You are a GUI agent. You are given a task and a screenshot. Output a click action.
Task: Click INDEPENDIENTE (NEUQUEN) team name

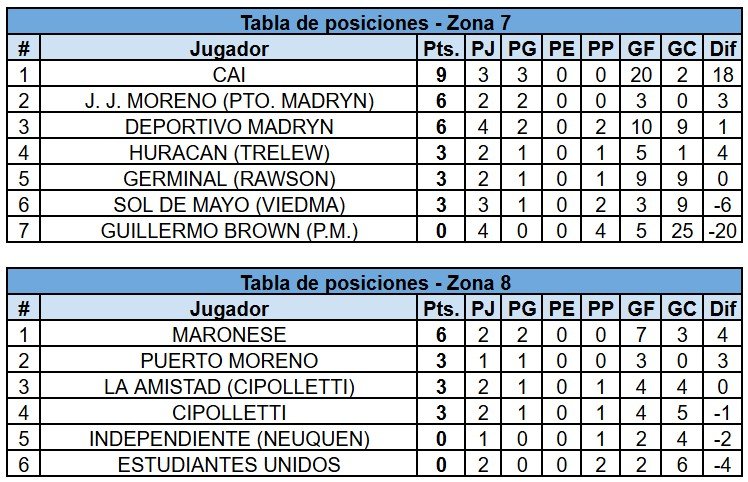229,438
